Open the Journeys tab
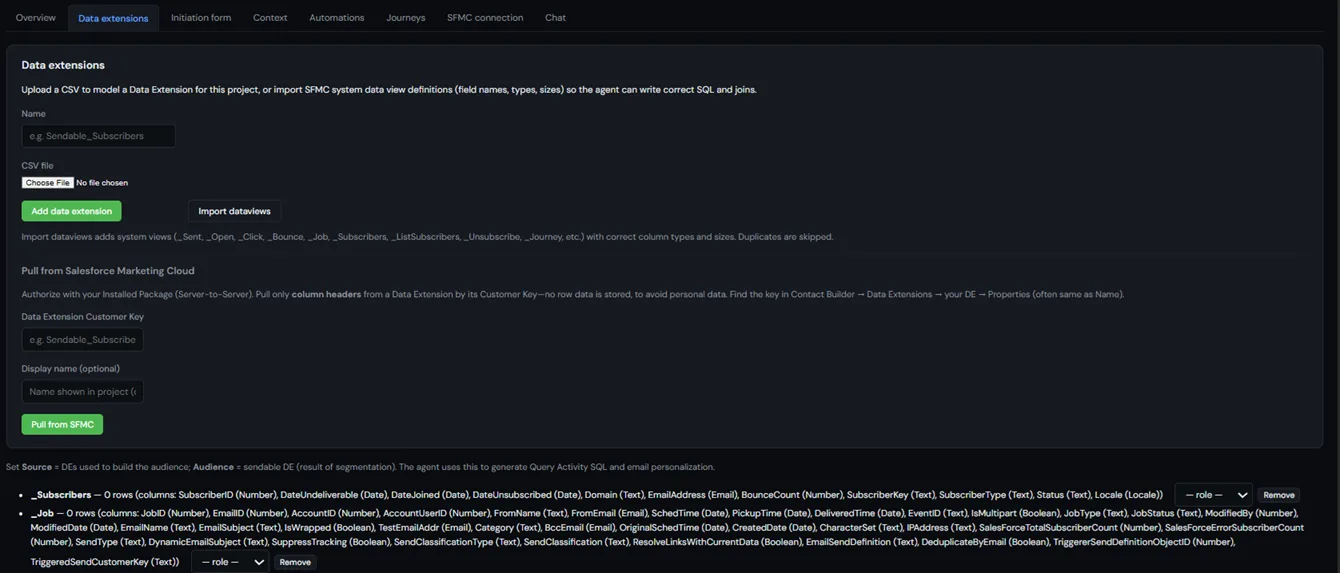 click(x=406, y=17)
